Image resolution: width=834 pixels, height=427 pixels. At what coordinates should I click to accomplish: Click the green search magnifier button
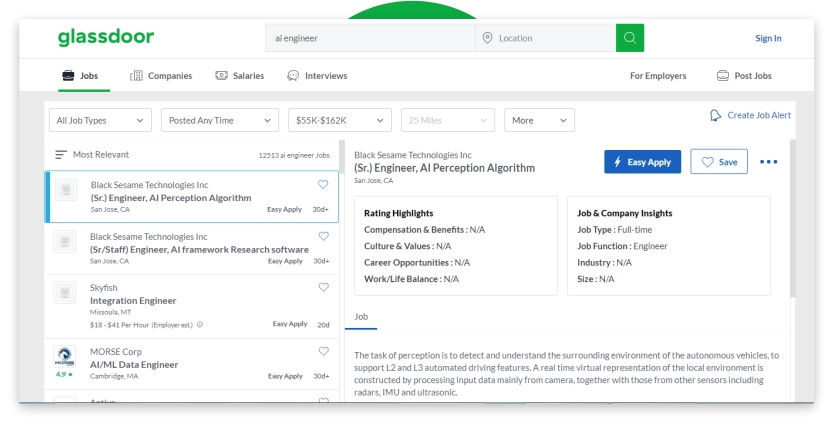(x=630, y=38)
